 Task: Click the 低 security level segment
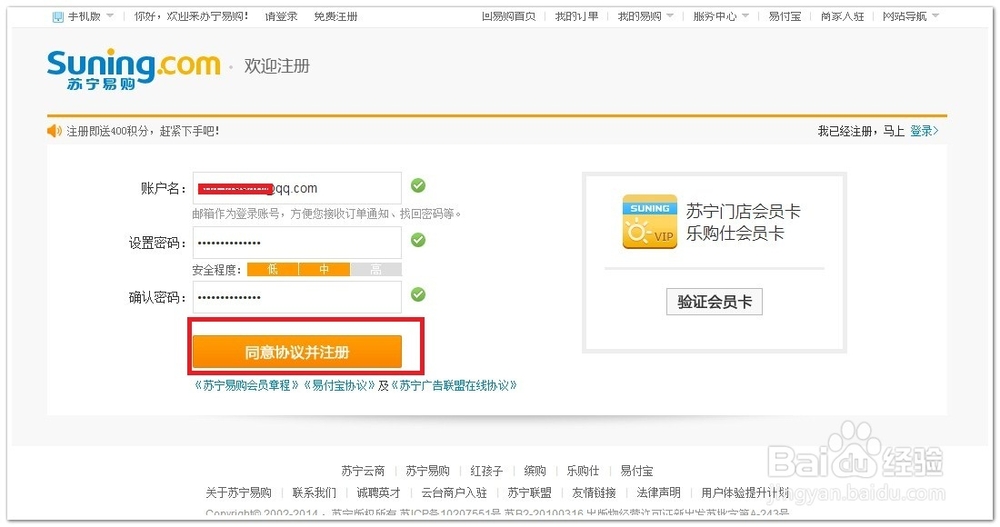272,269
